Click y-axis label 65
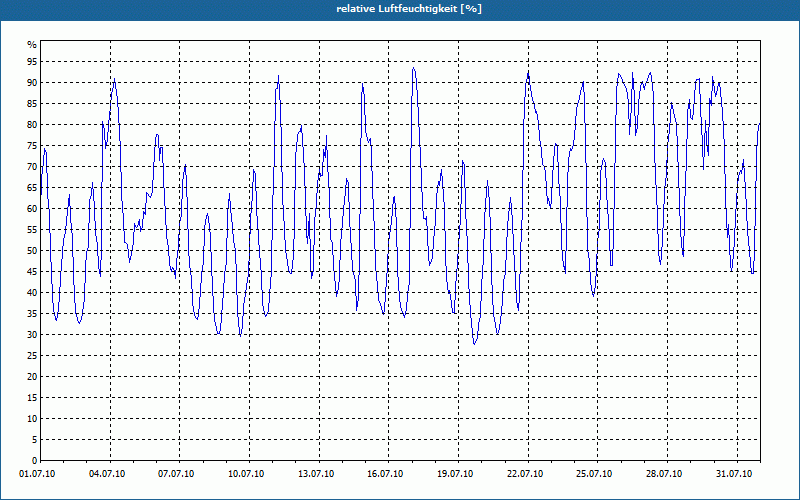800x500 pixels. tap(32, 188)
